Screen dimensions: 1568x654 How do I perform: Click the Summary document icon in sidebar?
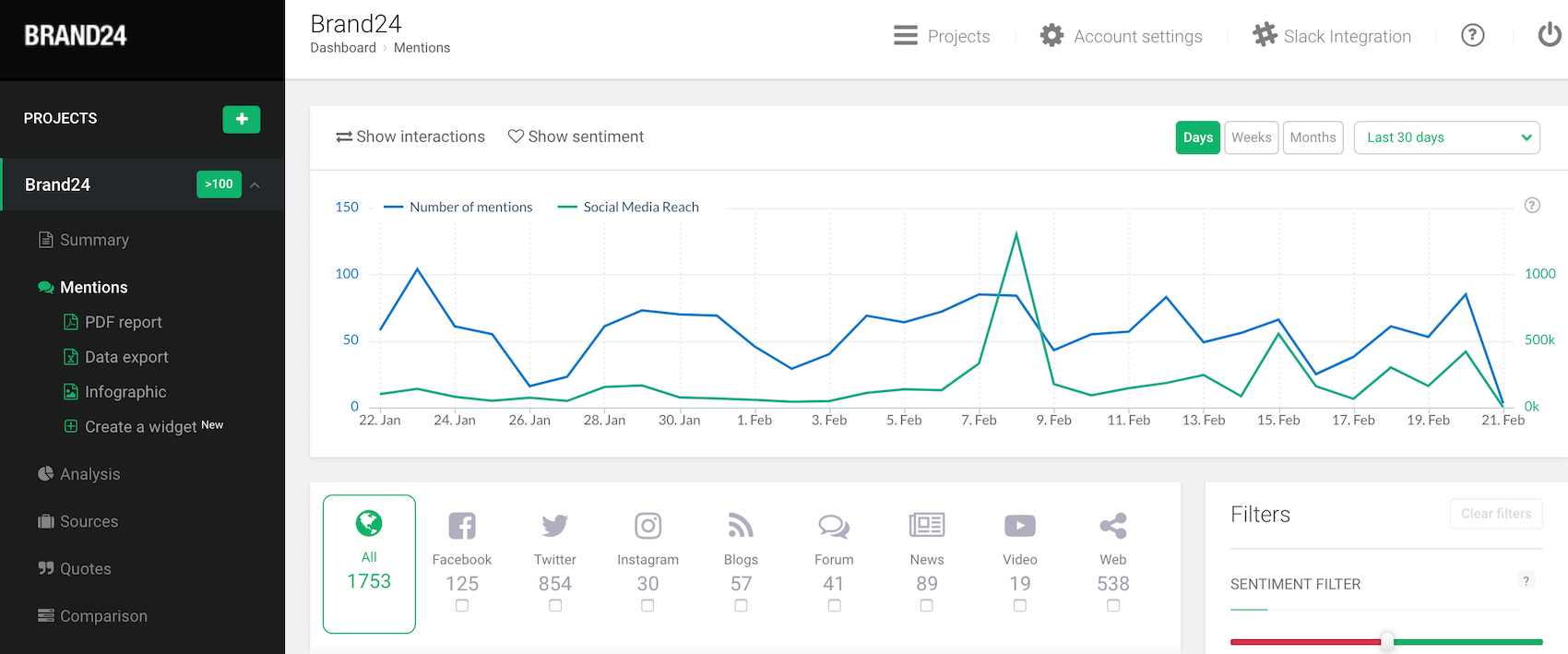(46, 240)
